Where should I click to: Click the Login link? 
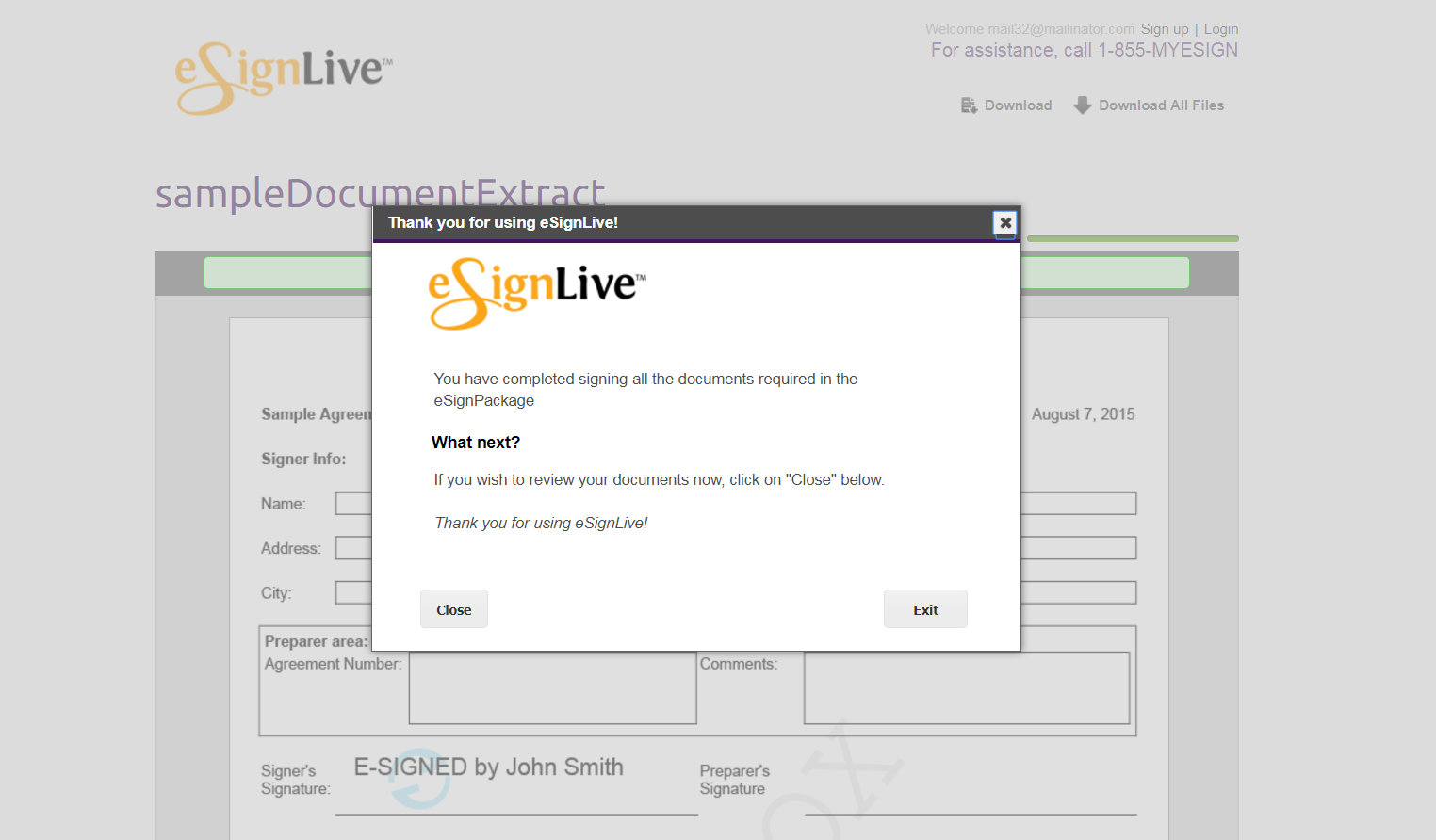[x=1221, y=29]
